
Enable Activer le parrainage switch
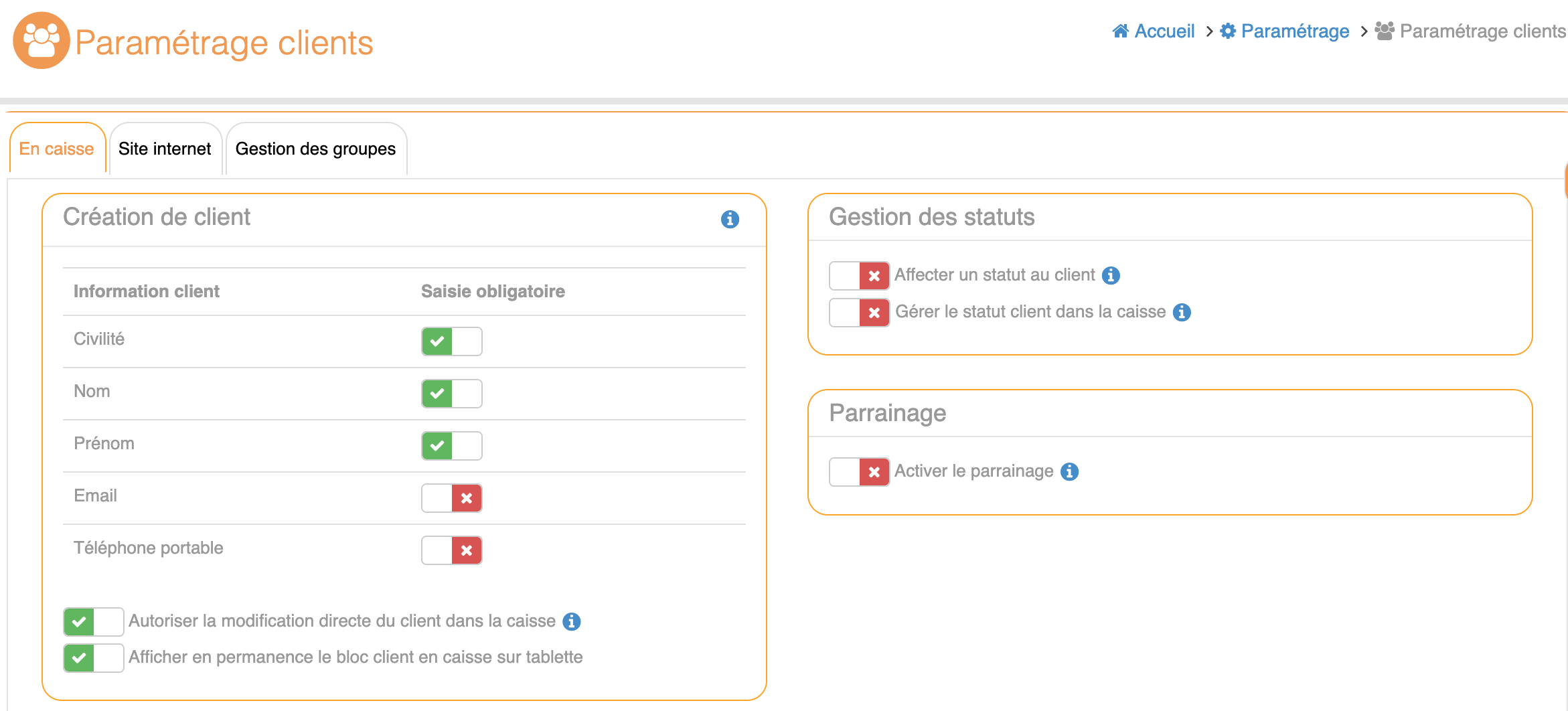tap(859, 472)
